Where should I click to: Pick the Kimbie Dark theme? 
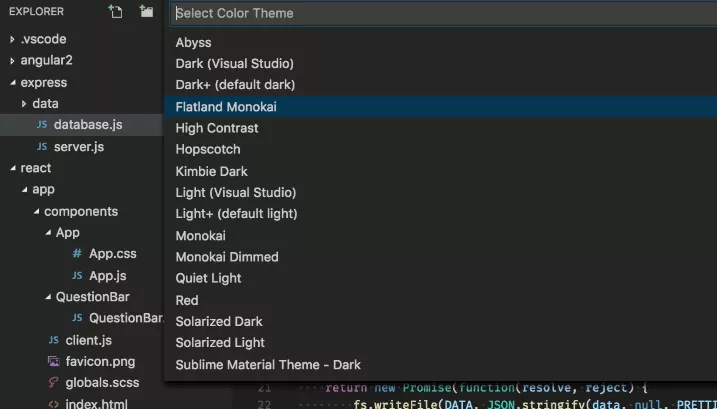[x=440, y=171]
